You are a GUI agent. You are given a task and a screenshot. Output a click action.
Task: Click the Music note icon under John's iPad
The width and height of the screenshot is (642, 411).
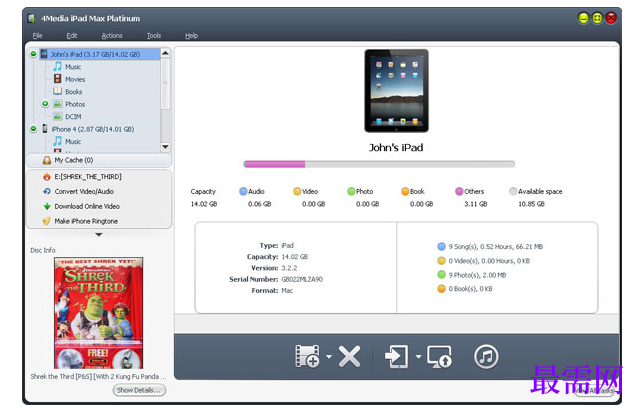coord(58,66)
